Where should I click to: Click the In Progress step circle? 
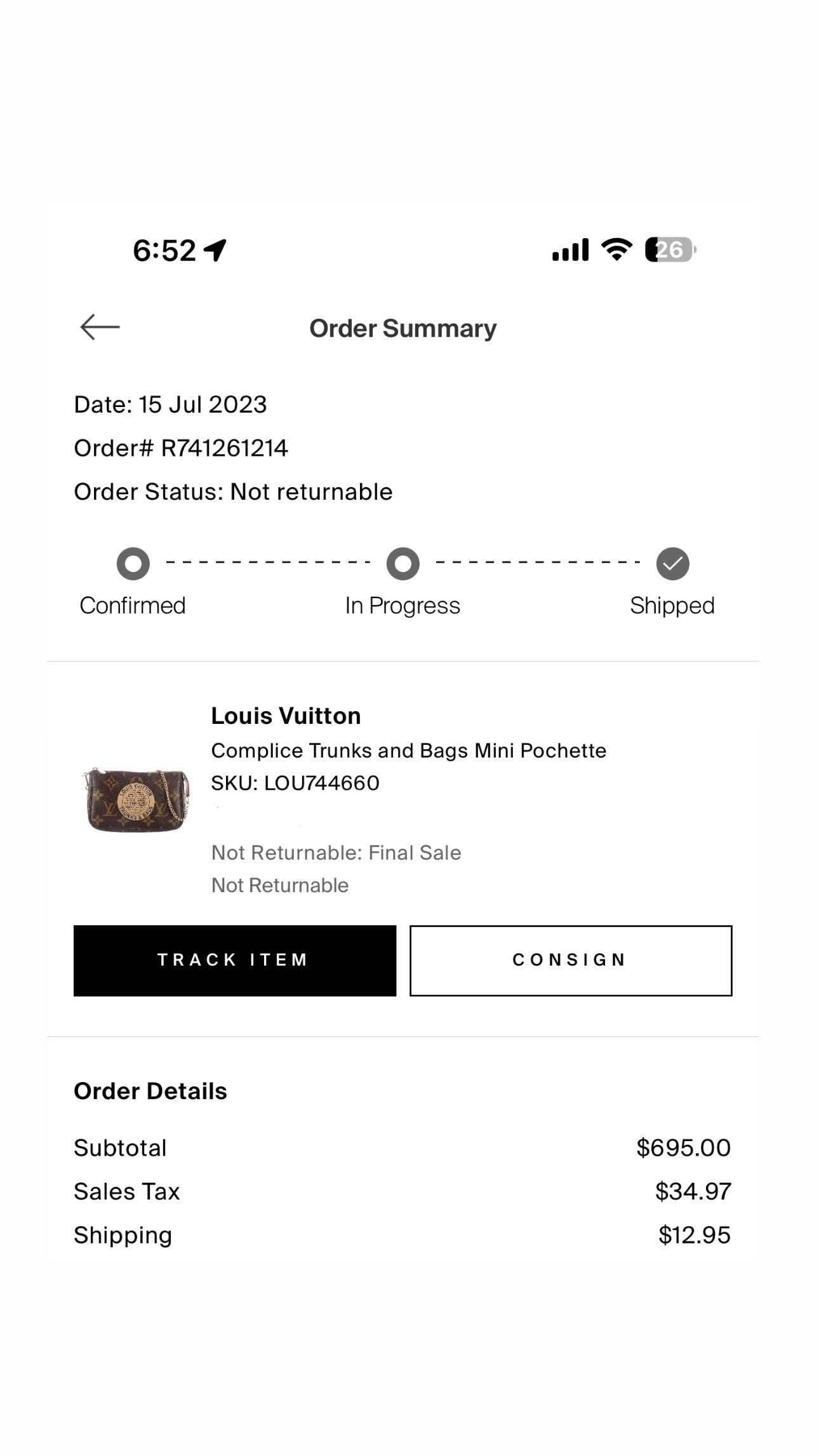403,564
